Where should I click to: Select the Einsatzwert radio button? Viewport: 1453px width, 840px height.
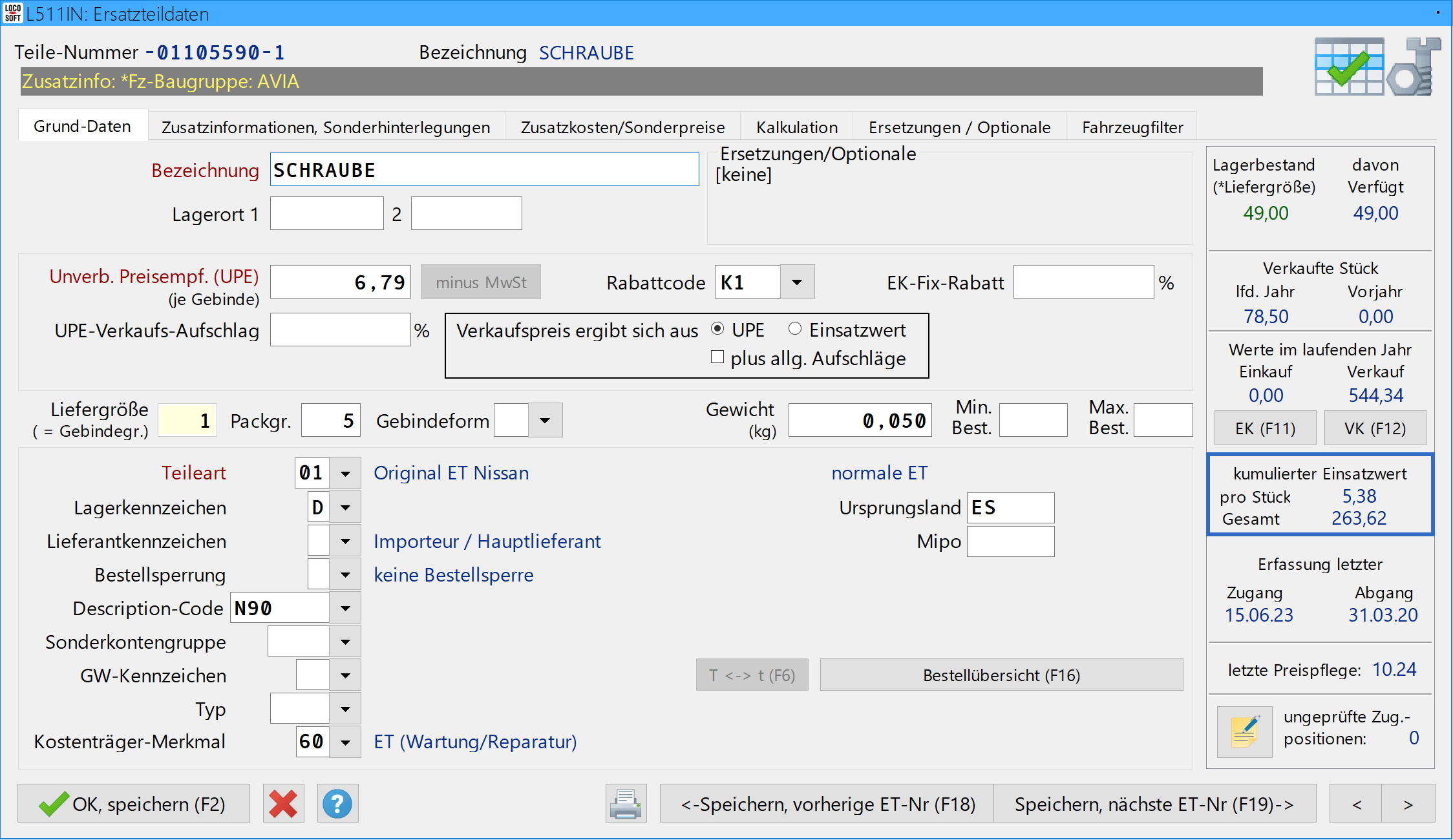point(795,330)
